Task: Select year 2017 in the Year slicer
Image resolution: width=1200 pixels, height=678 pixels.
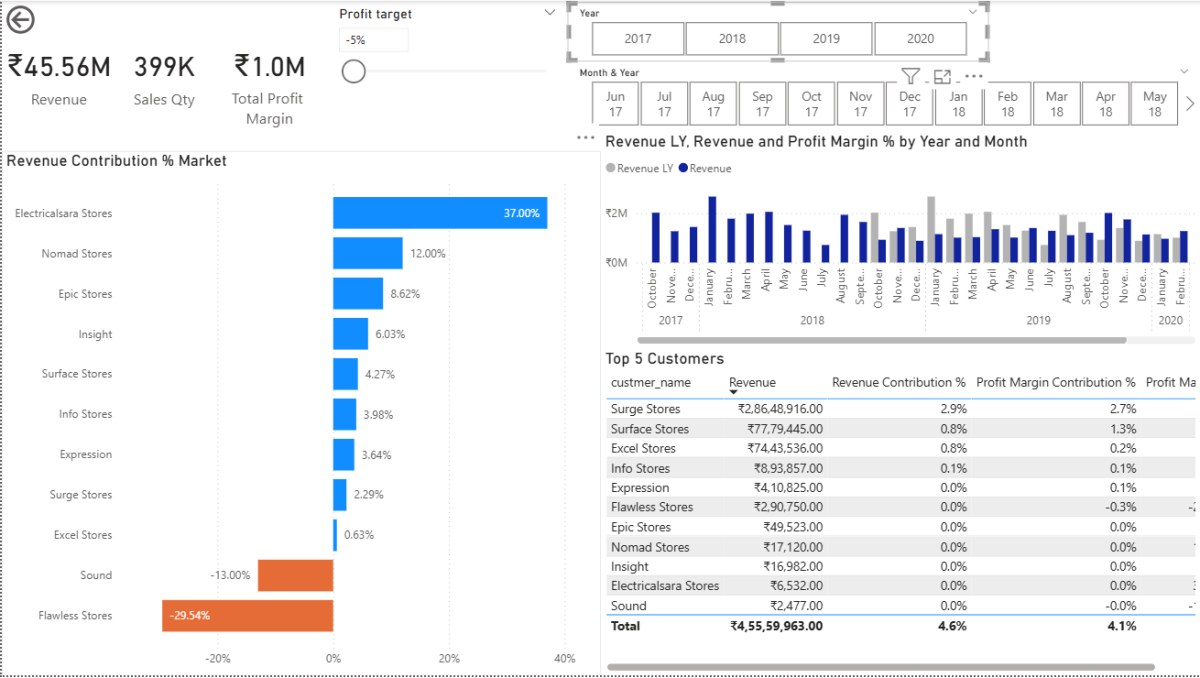Action: coord(638,38)
